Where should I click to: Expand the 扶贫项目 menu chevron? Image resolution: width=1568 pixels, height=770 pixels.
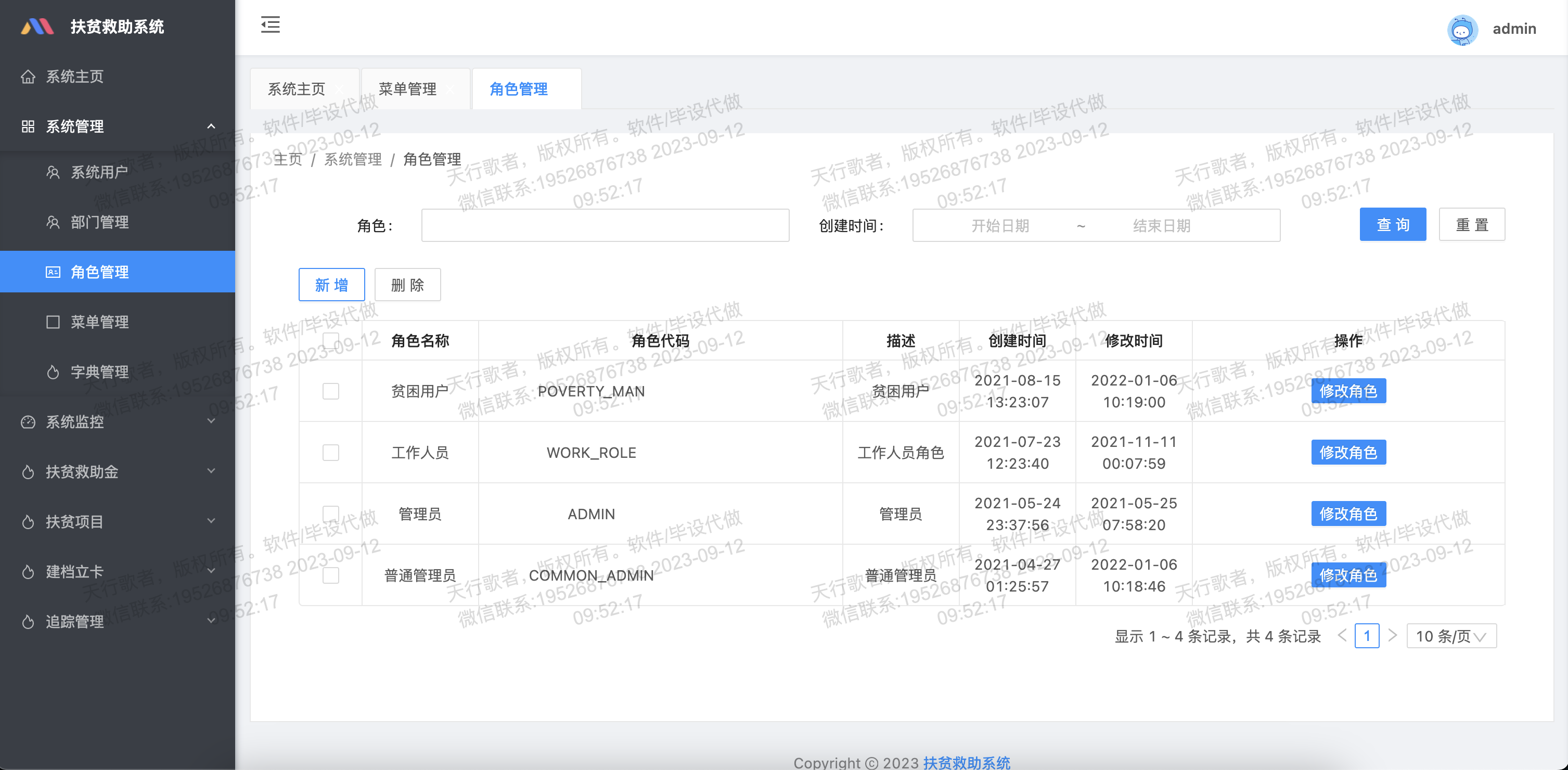211,521
